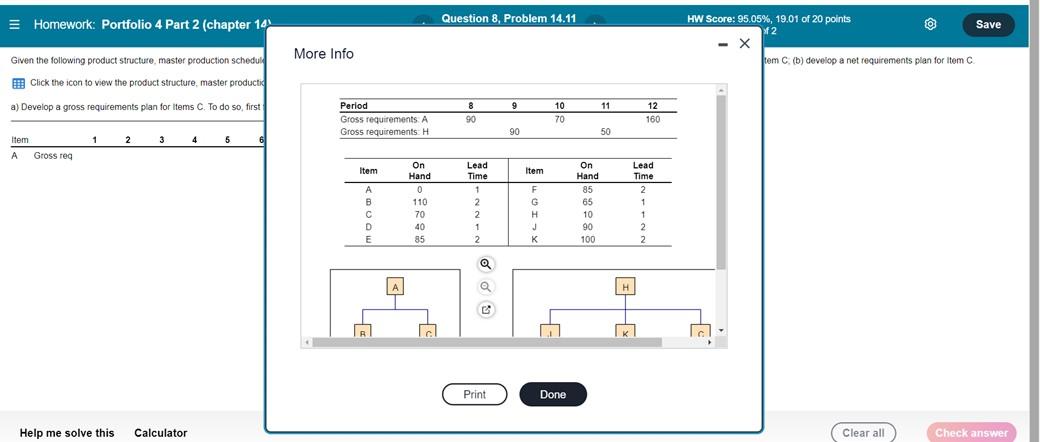Image resolution: width=1040 pixels, height=442 pixels.
Task: Click 'Gross req' label for item A
Action: (x=53, y=156)
